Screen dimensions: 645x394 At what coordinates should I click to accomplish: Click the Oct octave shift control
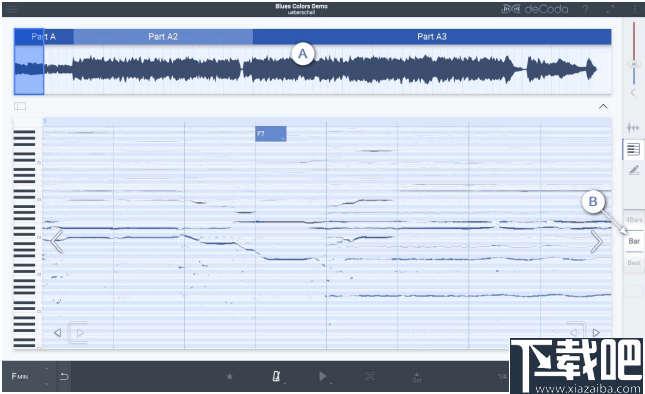(417, 377)
